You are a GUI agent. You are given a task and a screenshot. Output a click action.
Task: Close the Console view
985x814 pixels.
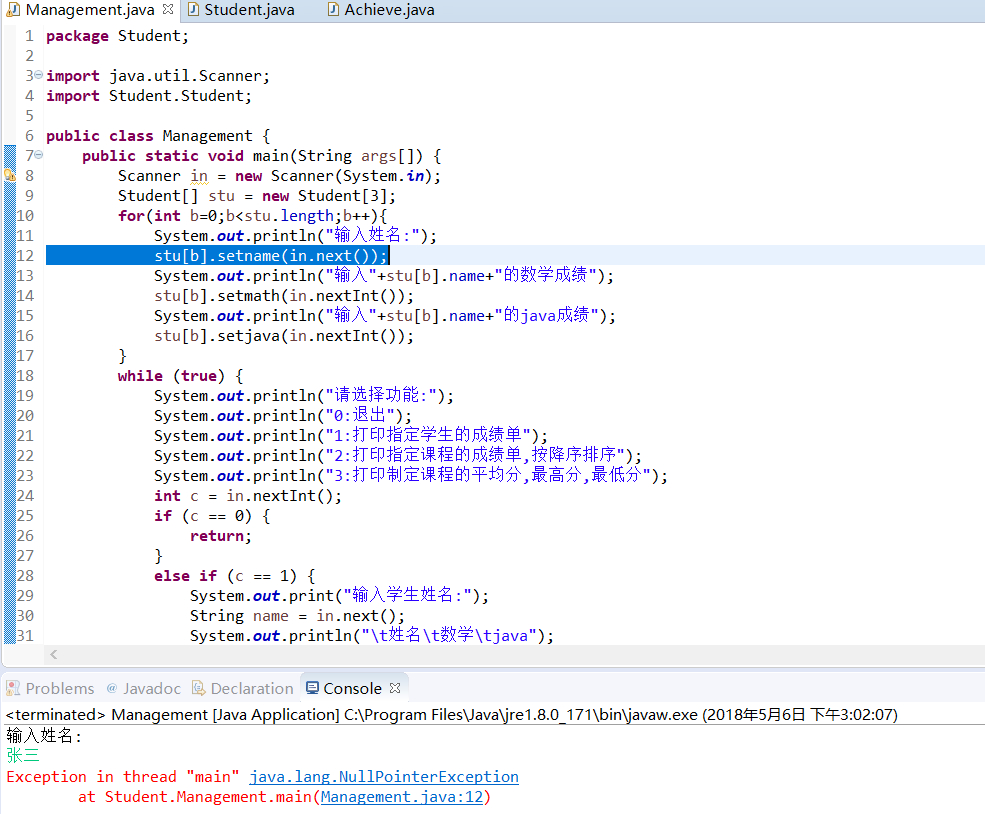(395, 688)
